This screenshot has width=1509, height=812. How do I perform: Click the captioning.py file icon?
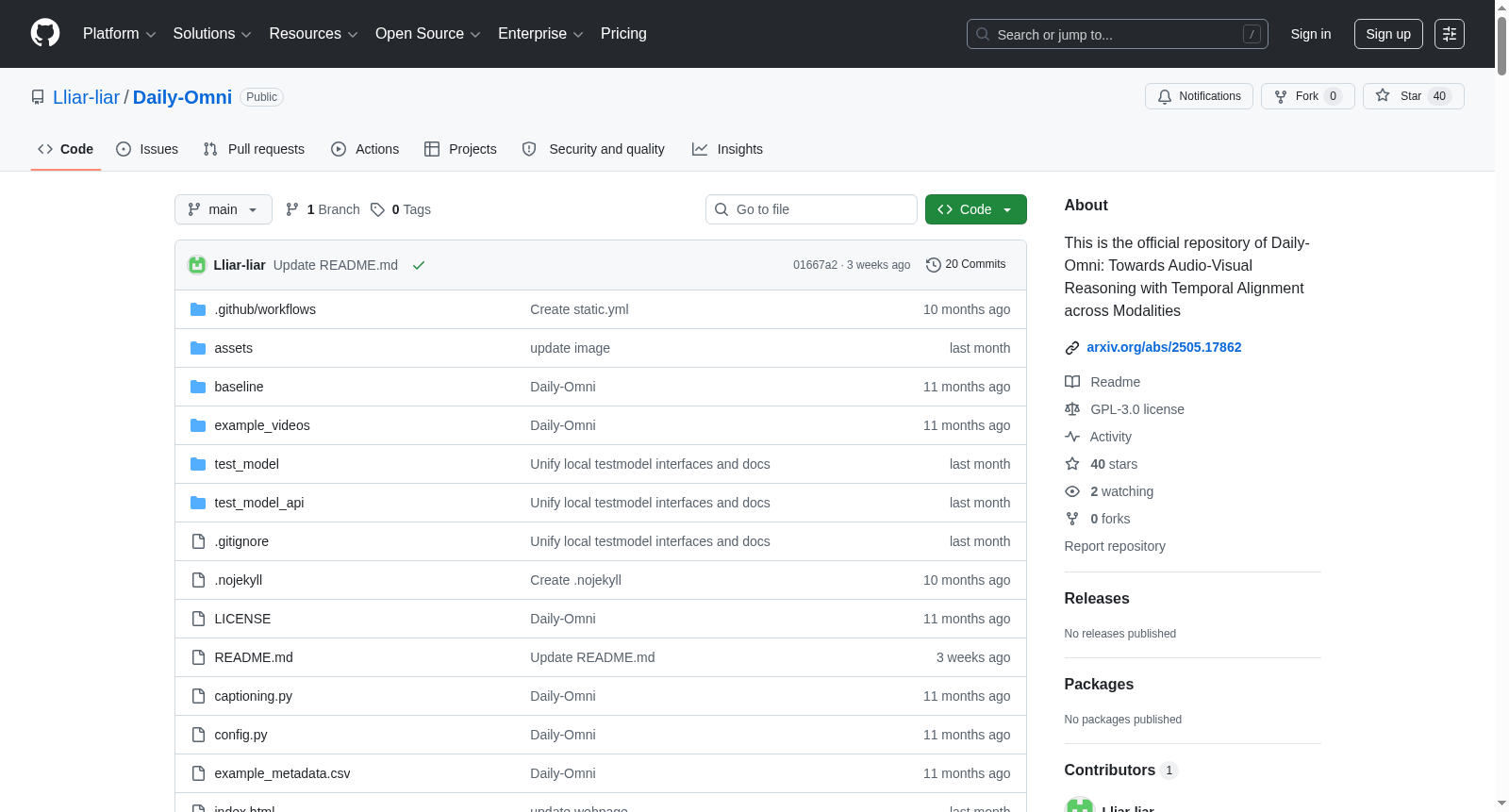click(198, 696)
